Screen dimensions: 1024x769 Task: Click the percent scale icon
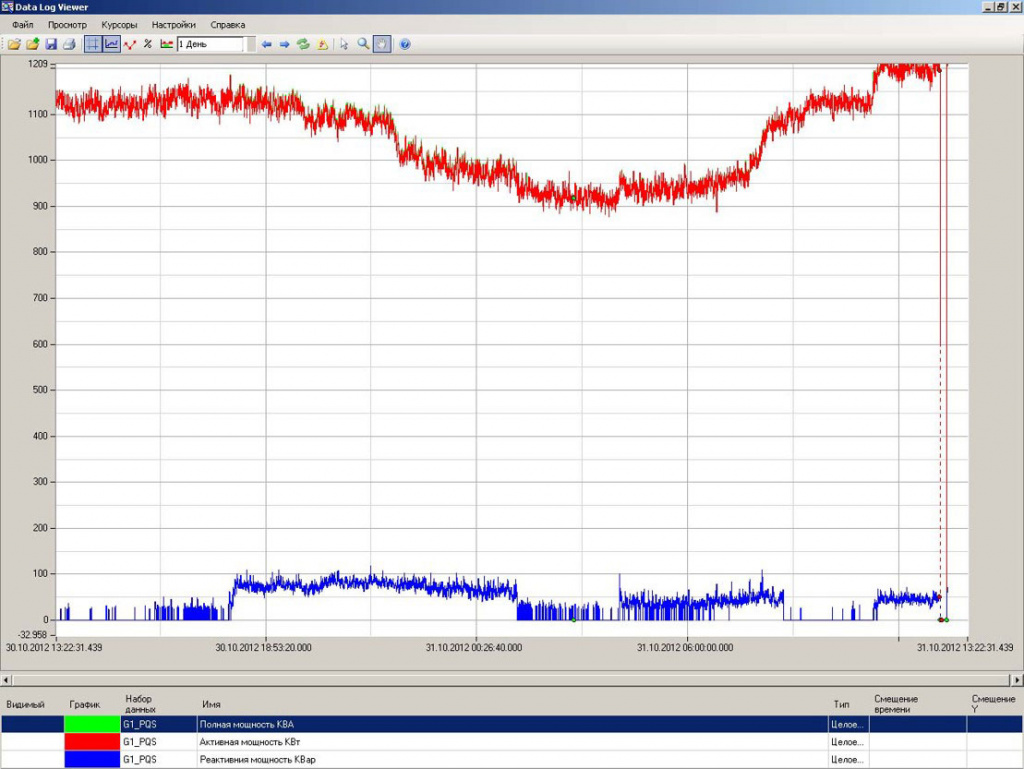coord(148,44)
